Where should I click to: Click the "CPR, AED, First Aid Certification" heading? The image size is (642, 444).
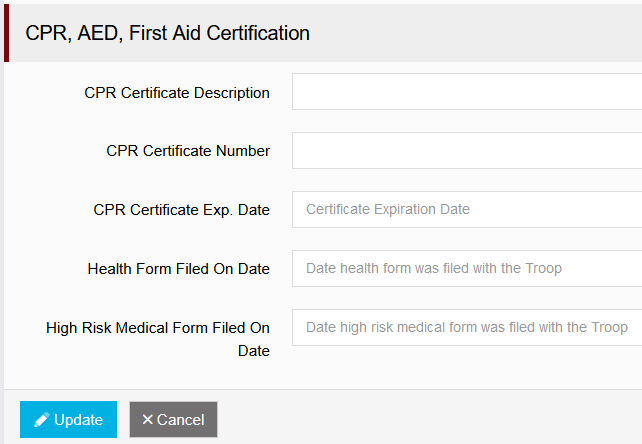pos(167,33)
